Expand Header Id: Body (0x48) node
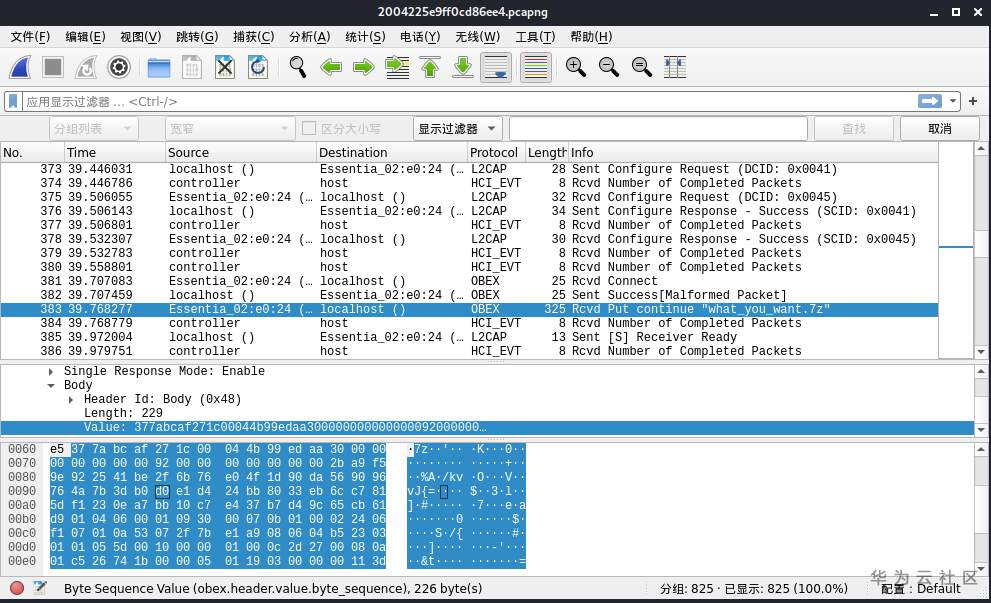991x603 pixels. coord(71,399)
